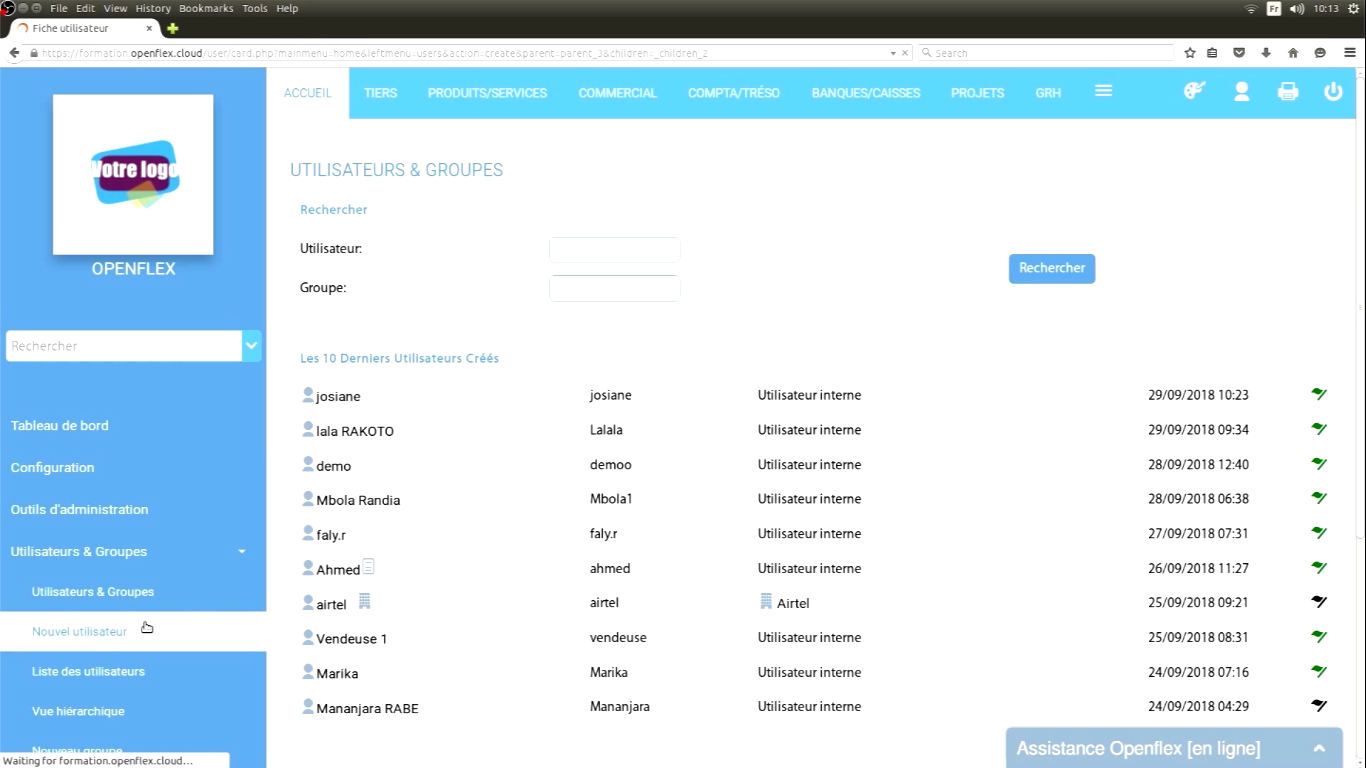The height and width of the screenshot is (768, 1366).
Task: Open the History menu in menu bar
Action: click(153, 8)
